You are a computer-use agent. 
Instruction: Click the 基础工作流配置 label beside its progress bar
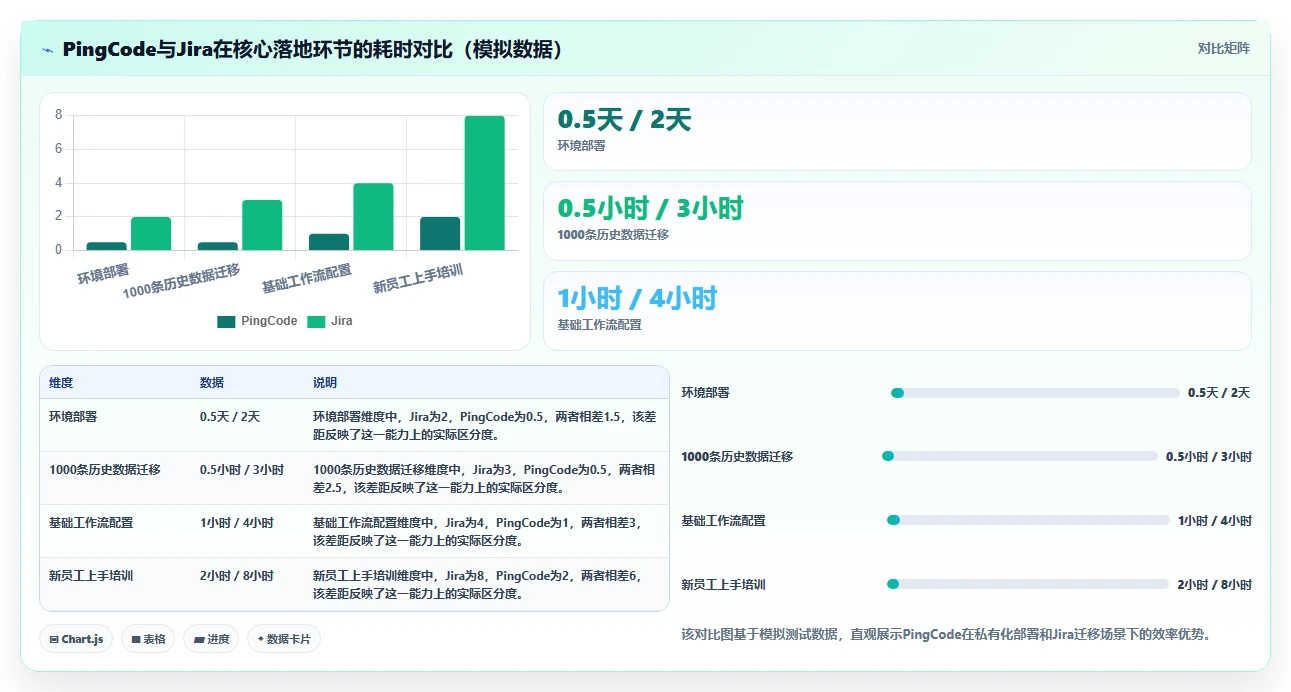pyautogui.click(x=723, y=521)
